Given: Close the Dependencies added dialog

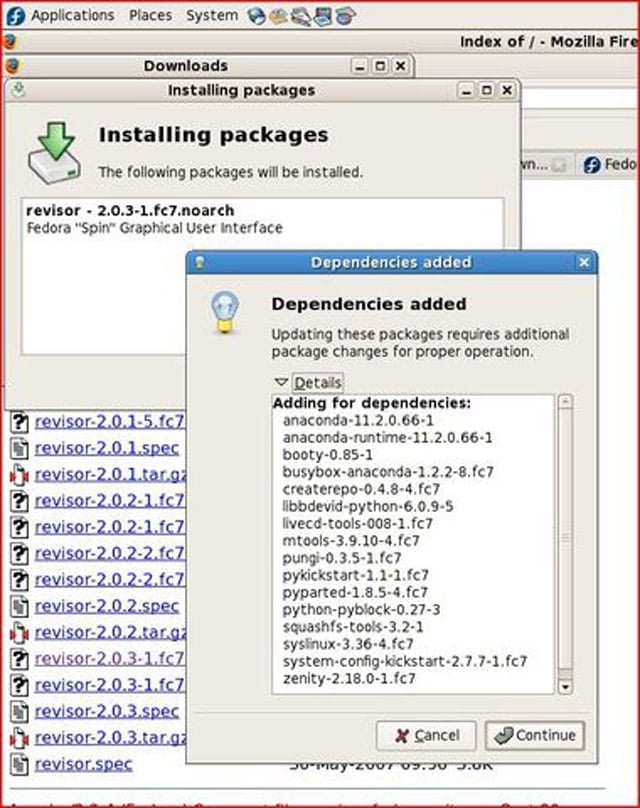Looking at the screenshot, I should point(584,262).
